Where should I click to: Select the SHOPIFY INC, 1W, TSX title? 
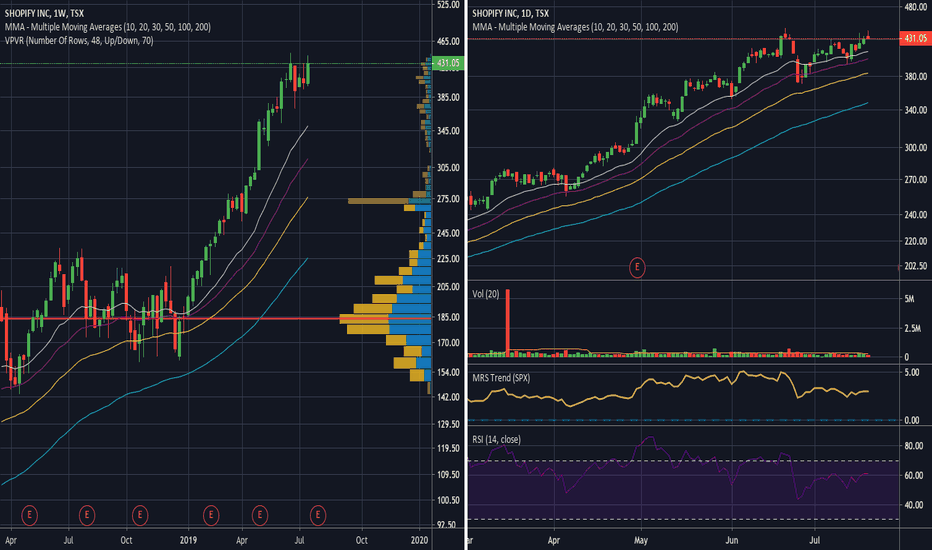[x=44, y=13]
